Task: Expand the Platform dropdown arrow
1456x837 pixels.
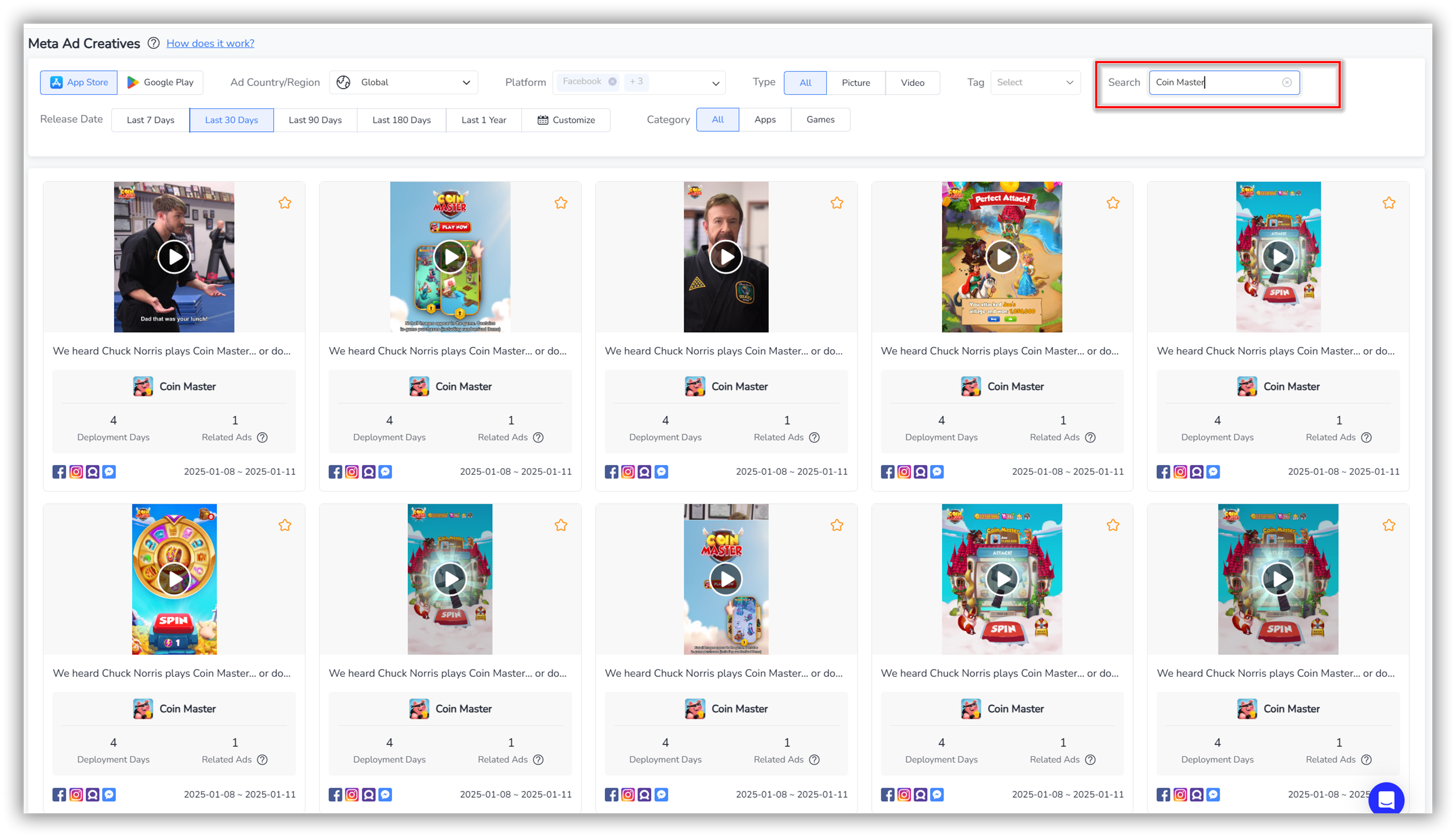Action: click(x=716, y=83)
